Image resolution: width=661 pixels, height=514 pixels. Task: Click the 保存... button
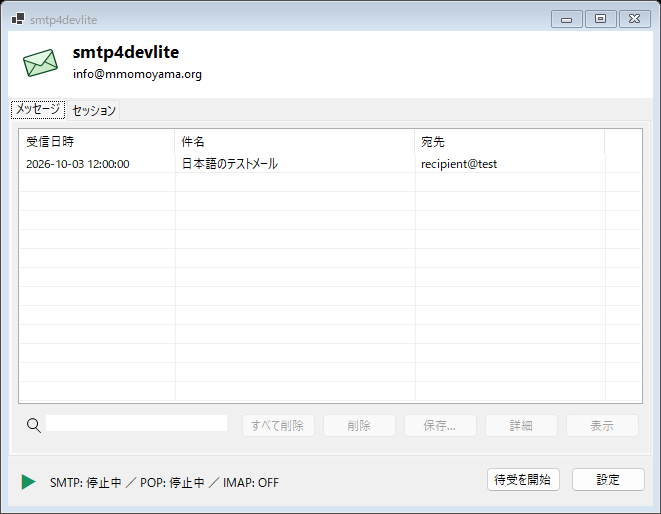pos(440,425)
